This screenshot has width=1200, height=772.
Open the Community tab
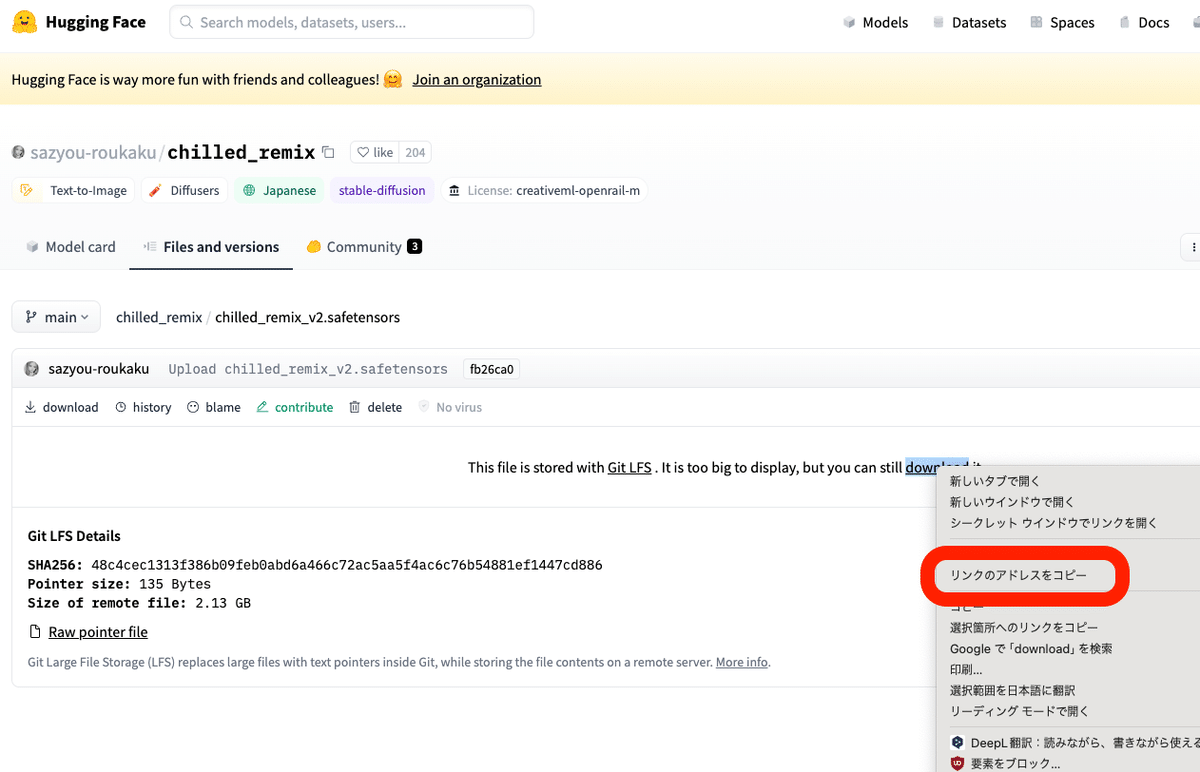pos(364,247)
